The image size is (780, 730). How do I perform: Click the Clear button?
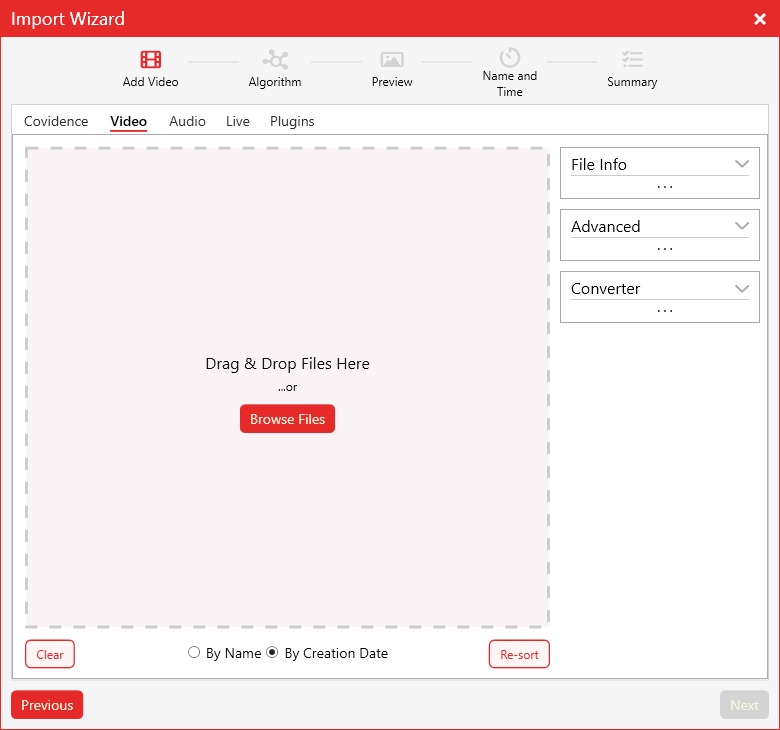click(50, 654)
